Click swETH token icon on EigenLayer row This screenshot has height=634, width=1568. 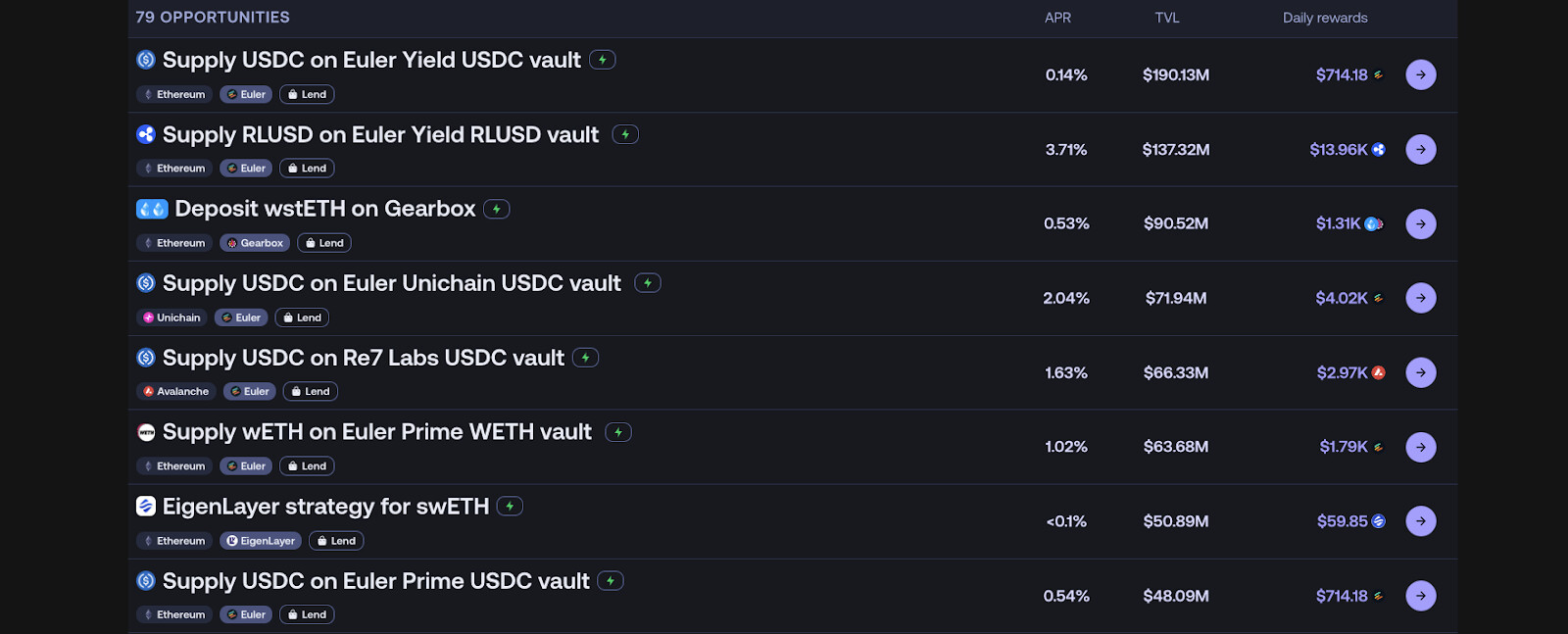(146, 506)
